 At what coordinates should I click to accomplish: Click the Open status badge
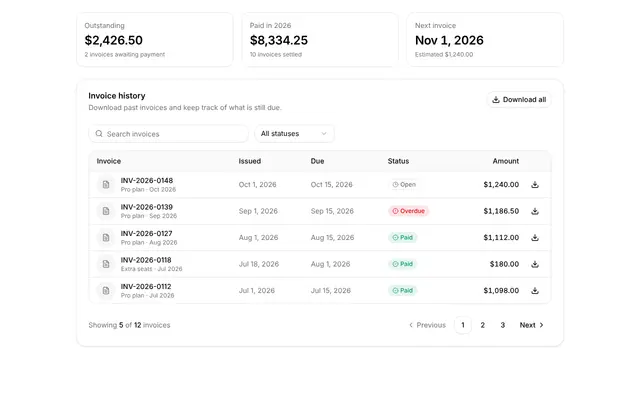click(404, 184)
